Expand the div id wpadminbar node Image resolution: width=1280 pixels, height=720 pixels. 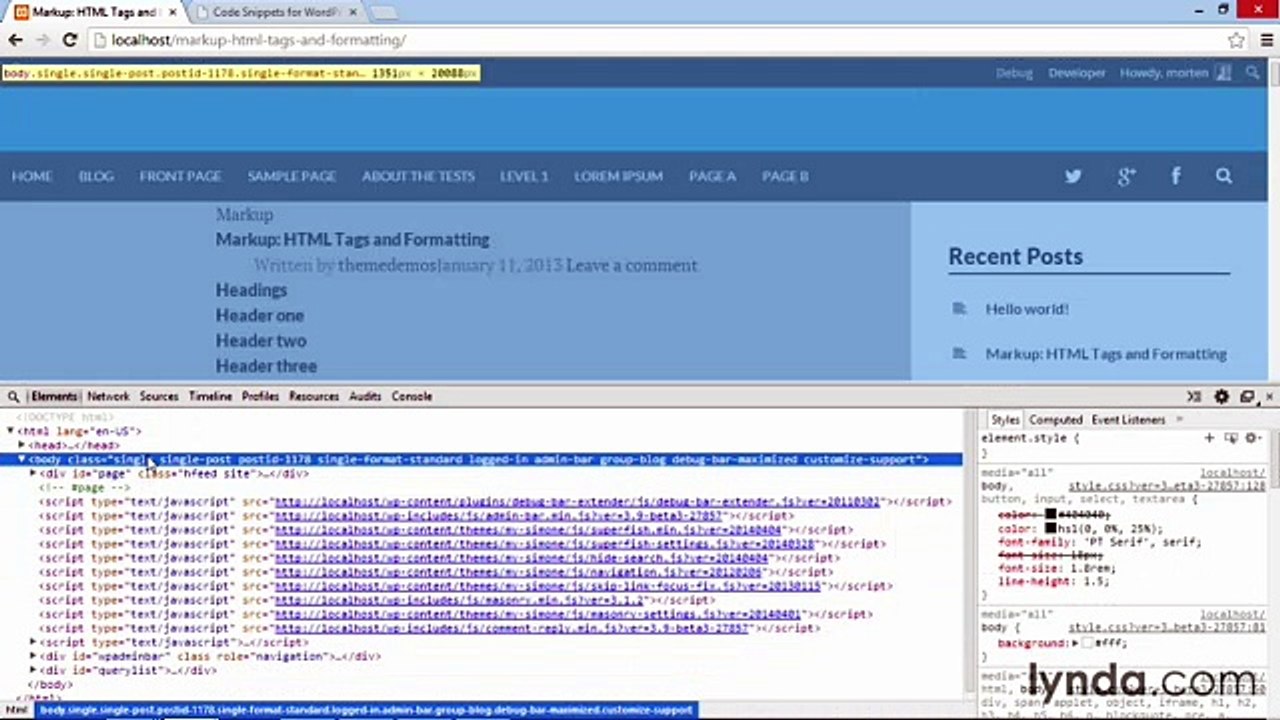tap(33, 656)
